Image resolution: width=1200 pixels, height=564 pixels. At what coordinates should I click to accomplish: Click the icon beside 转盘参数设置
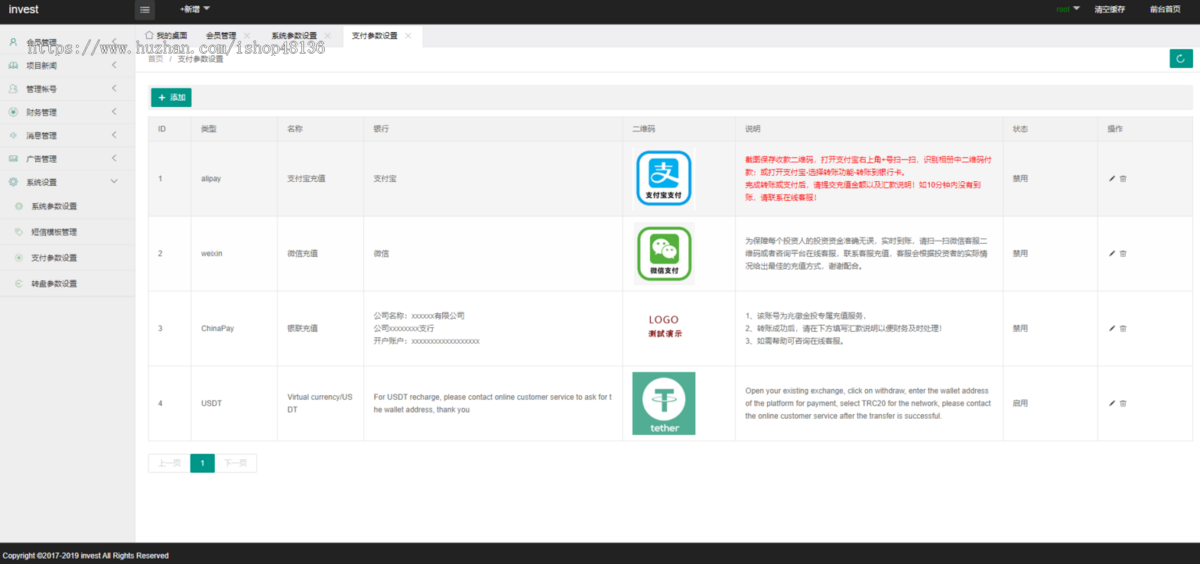tap(20, 283)
